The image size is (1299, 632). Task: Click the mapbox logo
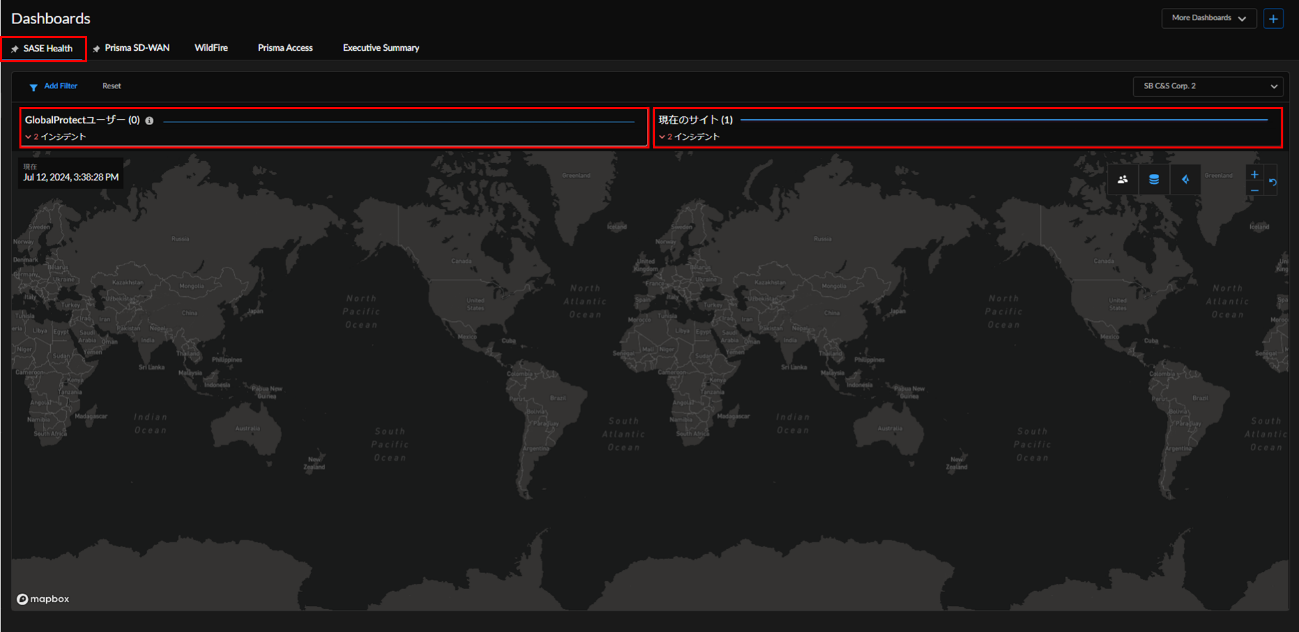click(x=43, y=599)
